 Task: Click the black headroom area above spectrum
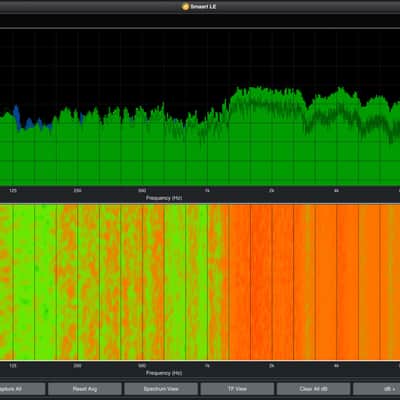200,57
